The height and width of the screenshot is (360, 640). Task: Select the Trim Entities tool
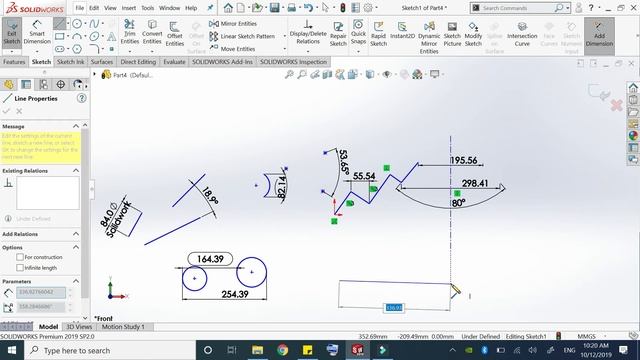click(129, 33)
